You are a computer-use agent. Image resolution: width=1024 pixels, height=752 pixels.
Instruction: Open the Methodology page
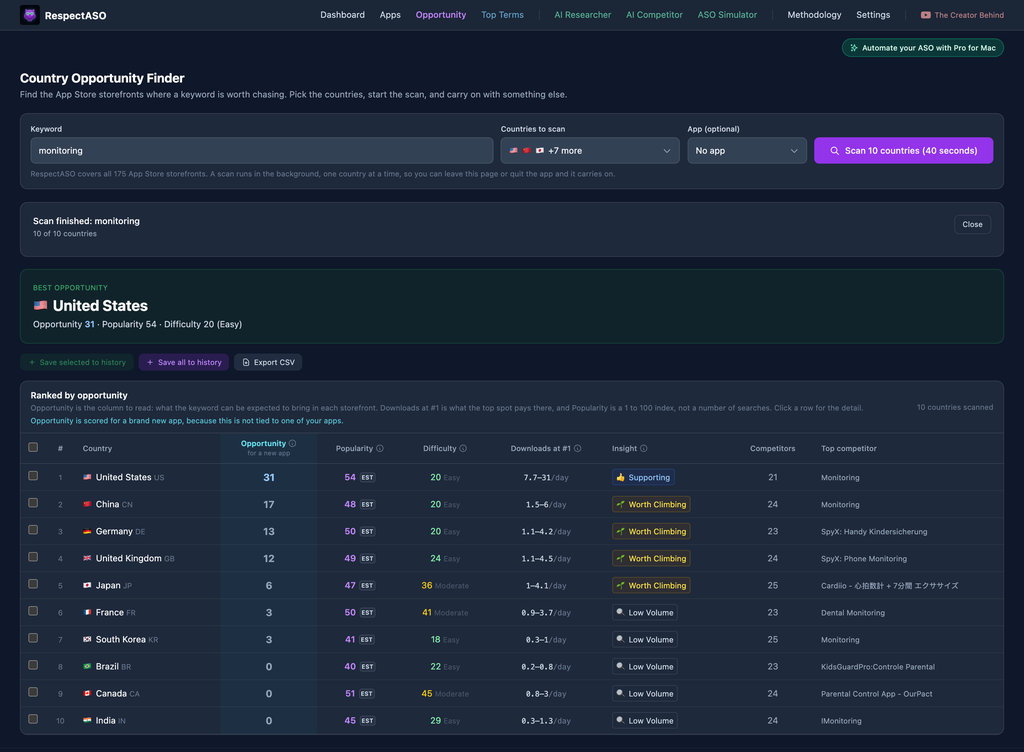coord(814,15)
